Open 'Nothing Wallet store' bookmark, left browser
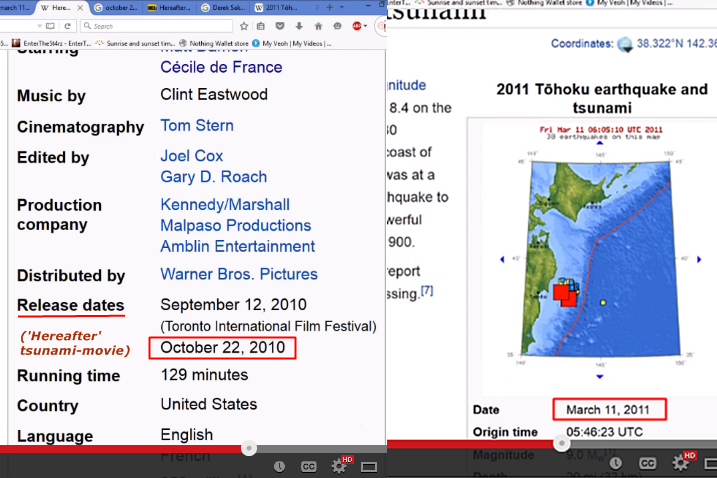The image size is (717, 478). point(214,43)
